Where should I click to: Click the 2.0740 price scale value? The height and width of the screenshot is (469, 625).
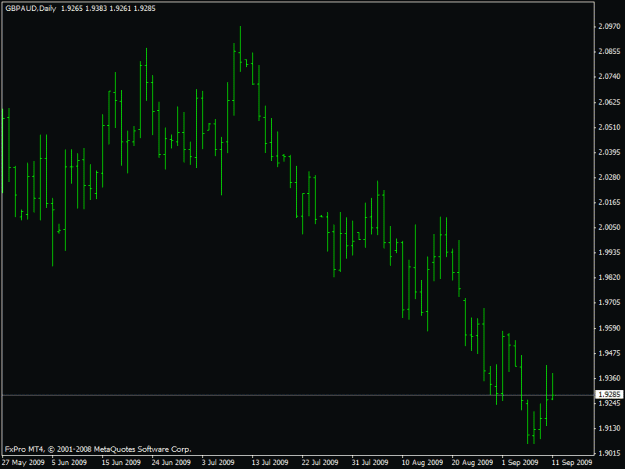[609, 77]
